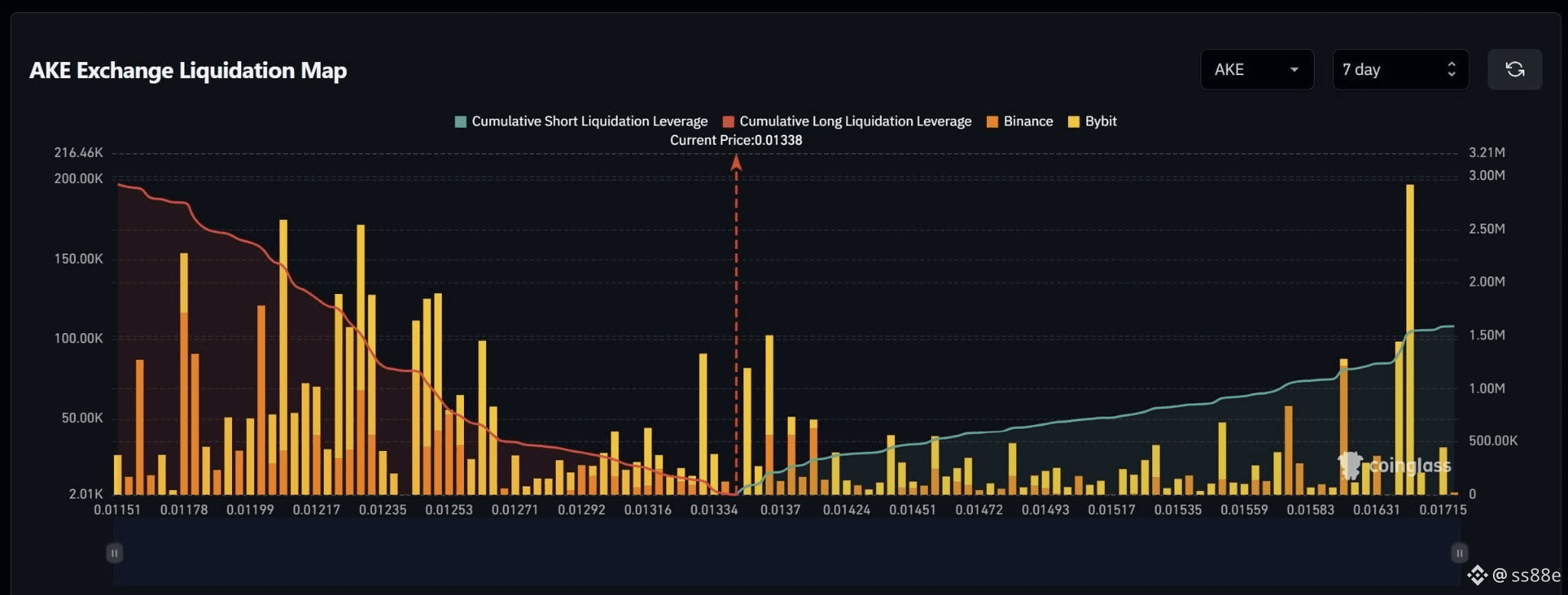1568x595 pixels.
Task: Click the AKE dropdown arrow
Action: click(1294, 70)
